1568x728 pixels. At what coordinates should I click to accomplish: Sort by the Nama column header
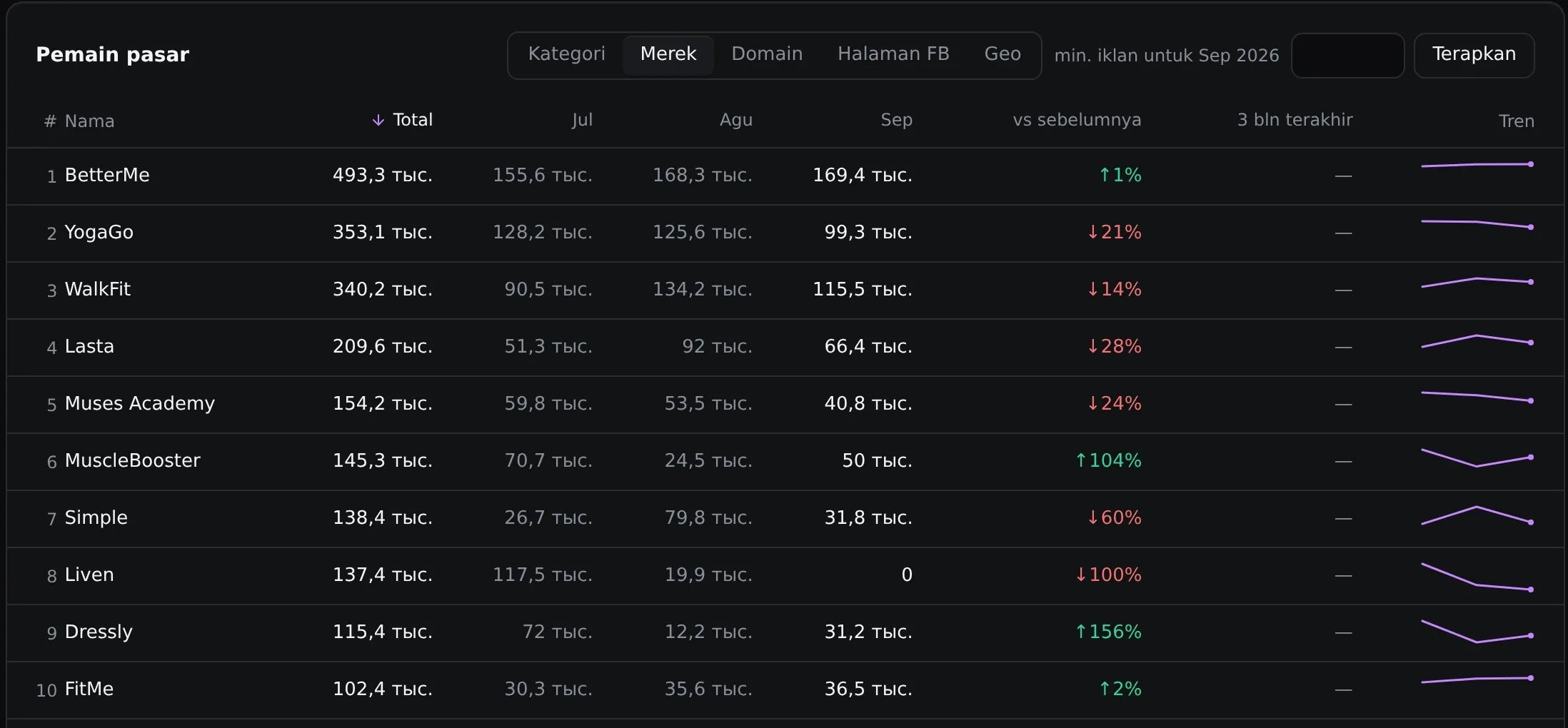tap(89, 121)
